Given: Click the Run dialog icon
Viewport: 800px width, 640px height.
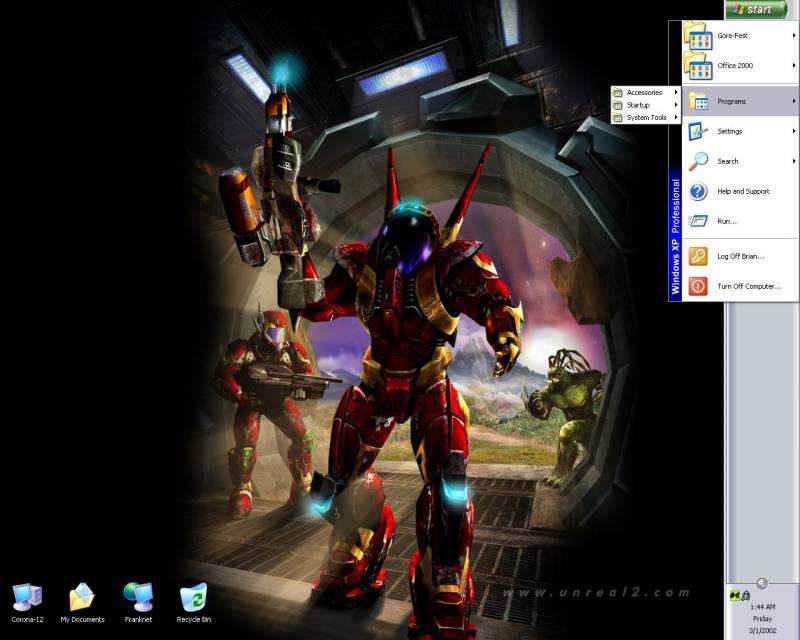Looking at the screenshot, I should click(697, 221).
